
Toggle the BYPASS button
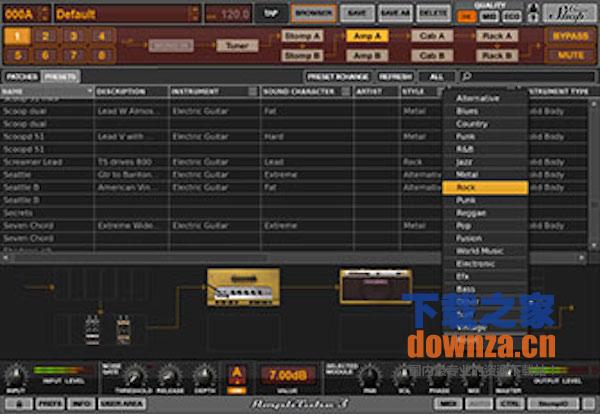[x=570, y=36]
